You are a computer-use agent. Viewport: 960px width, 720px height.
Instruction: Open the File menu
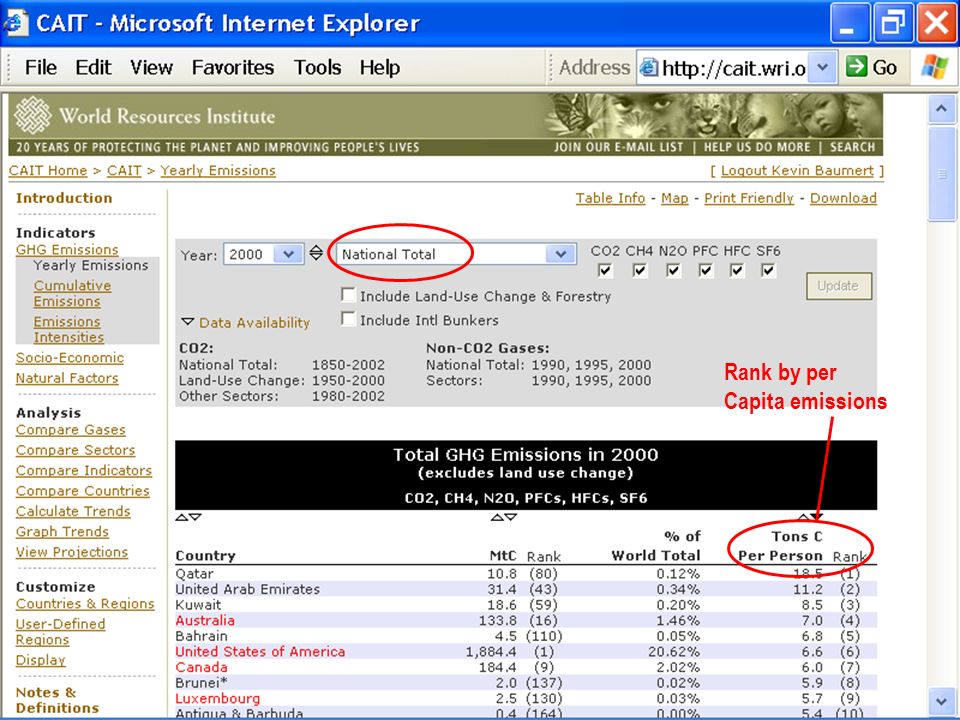point(41,67)
